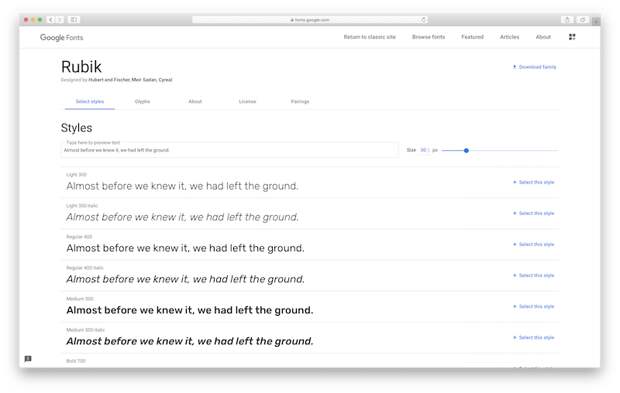This screenshot has height=393, width=620.
Task: Toggle the Safari sidebar button
Action: [x=74, y=19]
